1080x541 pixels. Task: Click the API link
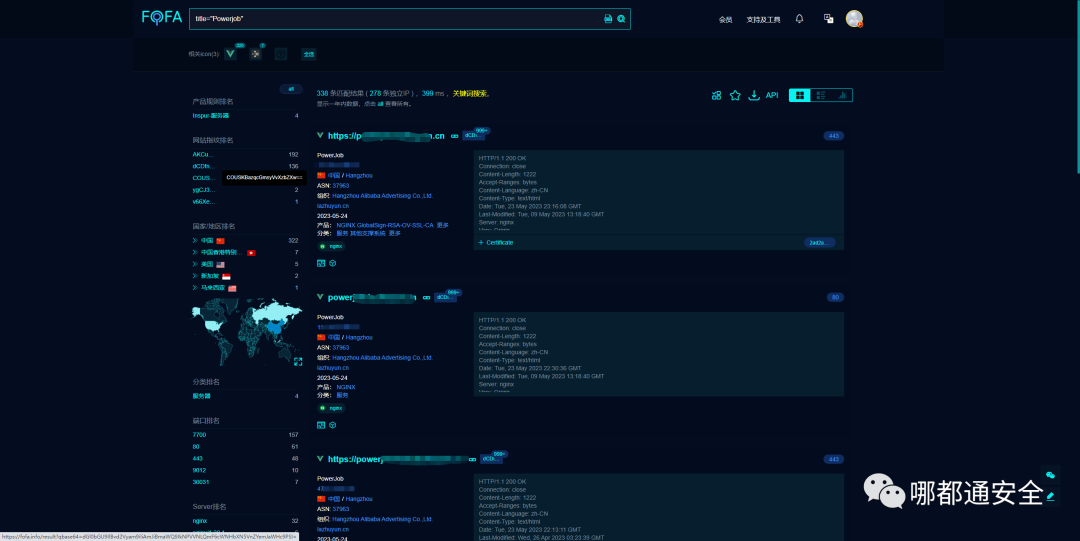[772, 95]
